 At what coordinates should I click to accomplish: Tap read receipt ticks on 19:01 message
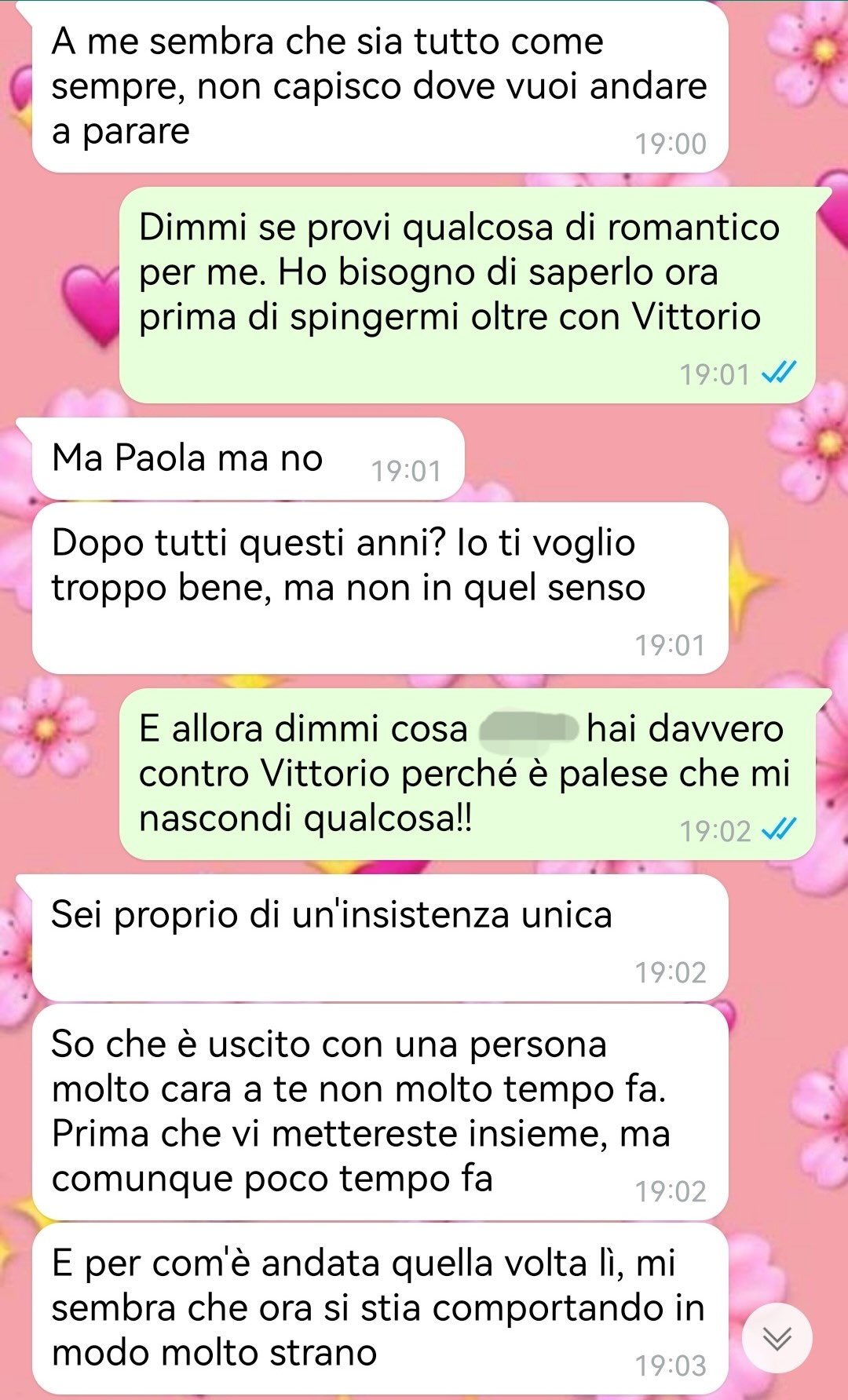click(x=780, y=372)
